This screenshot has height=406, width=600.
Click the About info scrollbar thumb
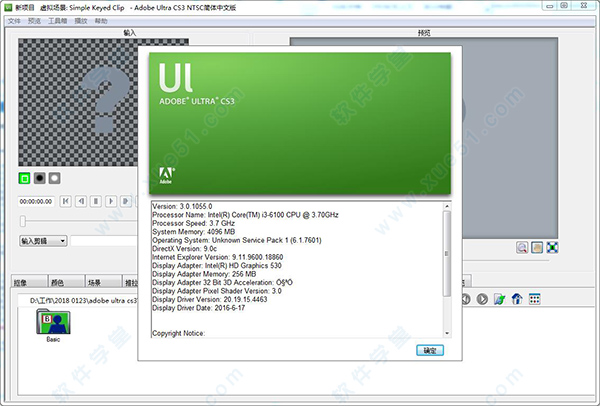[x=447, y=253]
